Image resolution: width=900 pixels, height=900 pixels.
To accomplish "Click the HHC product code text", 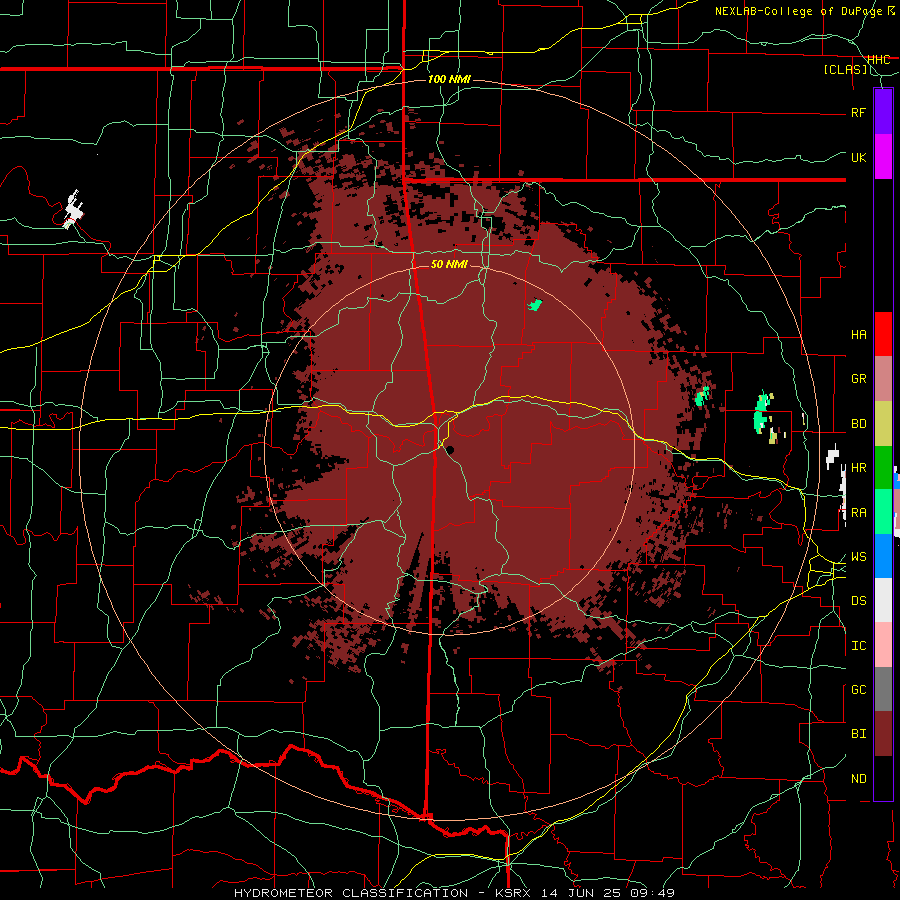I will click(x=879, y=59).
